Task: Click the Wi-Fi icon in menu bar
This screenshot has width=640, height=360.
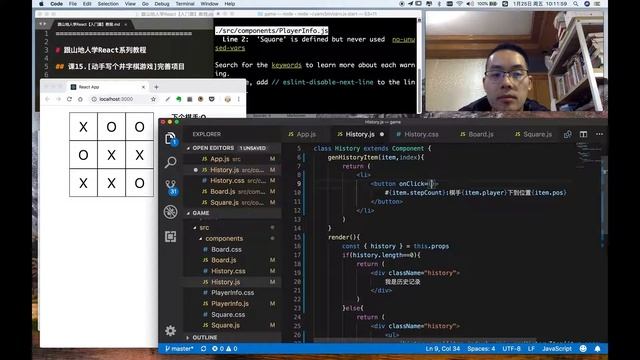Action: (460, 4)
